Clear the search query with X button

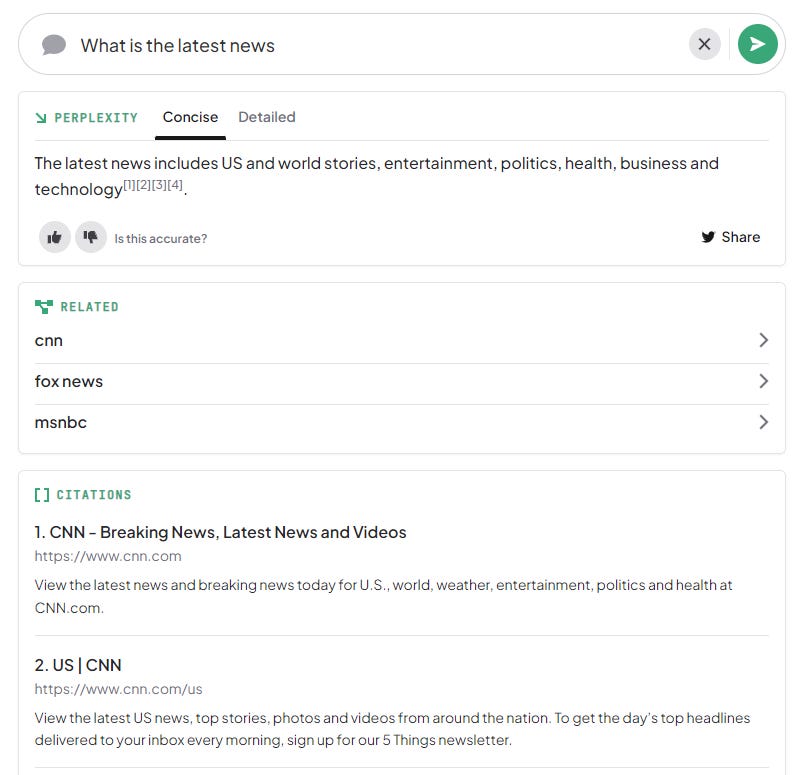coord(704,44)
